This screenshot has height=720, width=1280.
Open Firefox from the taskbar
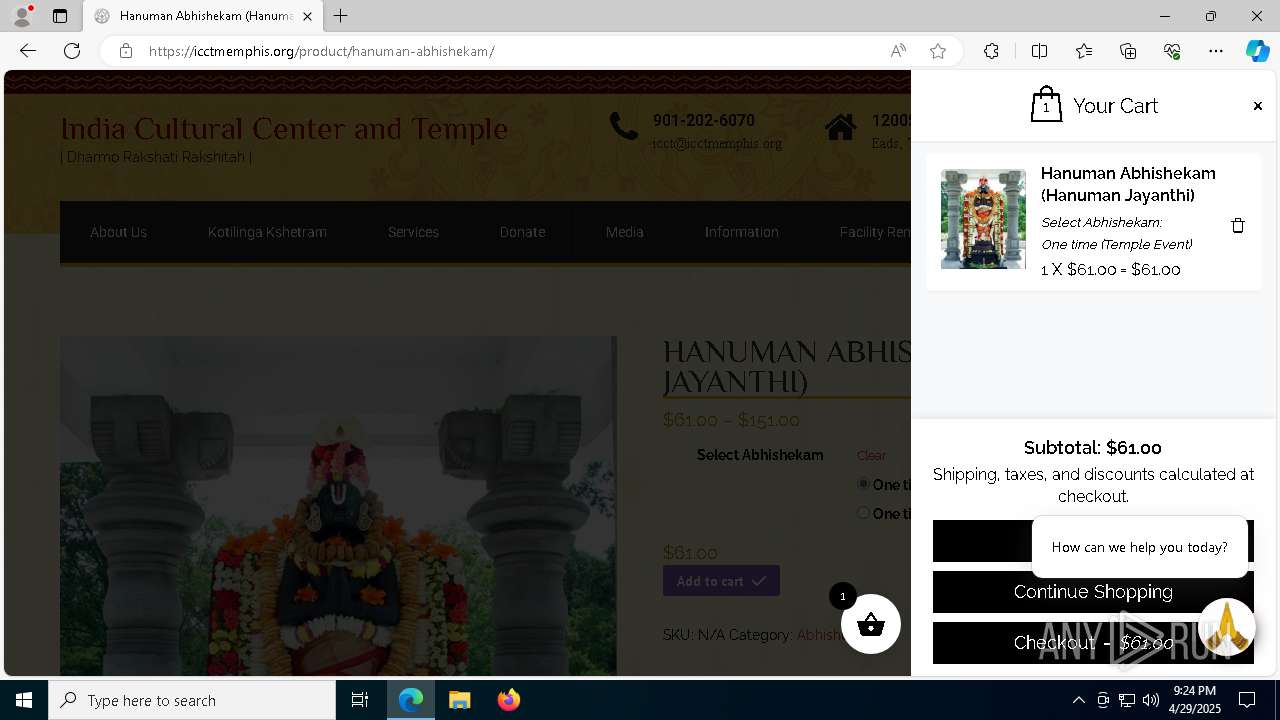[508, 700]
